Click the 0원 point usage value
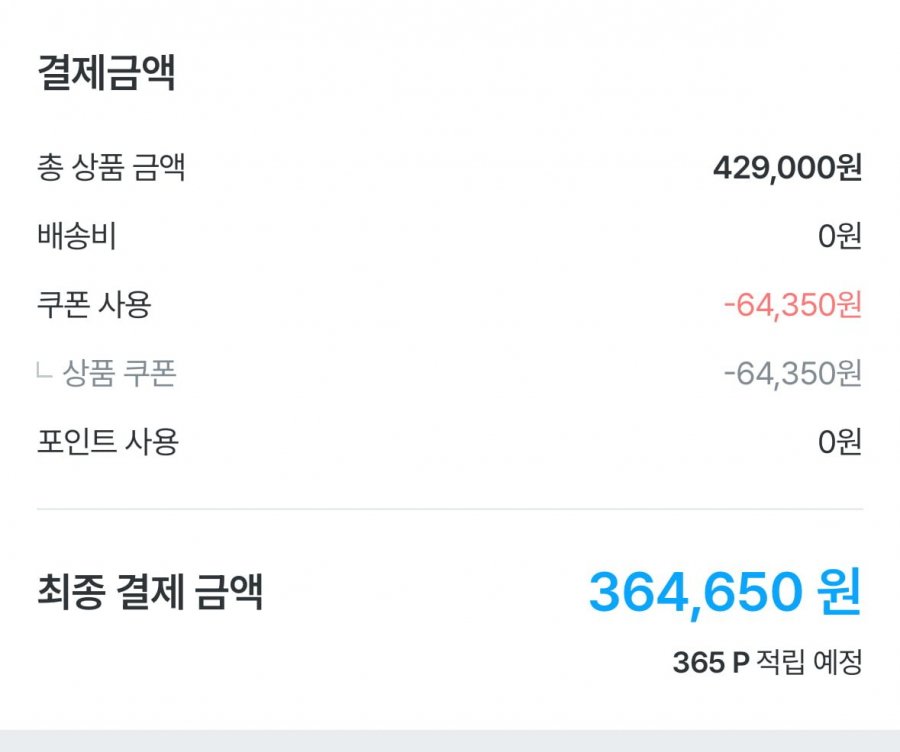This screenshot has width=900, height=752. 839,441
